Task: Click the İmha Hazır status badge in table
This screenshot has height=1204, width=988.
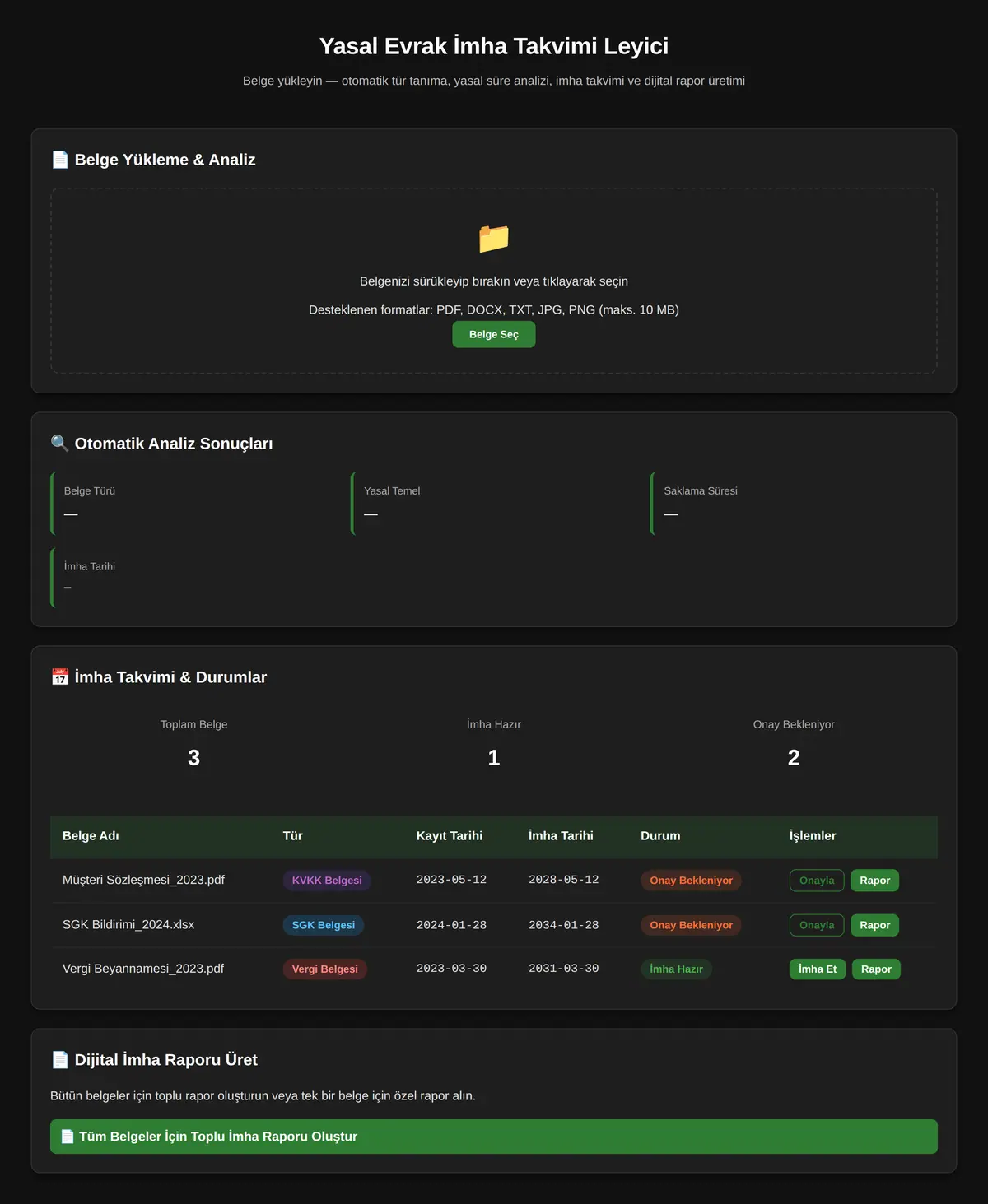Action: coord(676,969)
